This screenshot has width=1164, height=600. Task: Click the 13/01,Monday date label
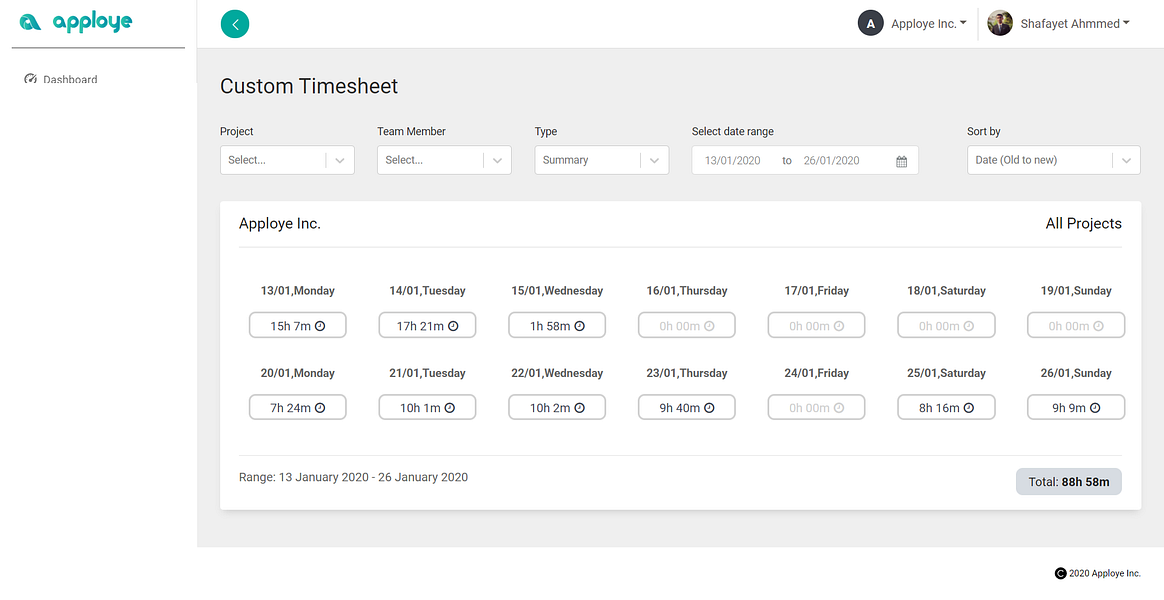pyautogui.click(x=298, y=290)
